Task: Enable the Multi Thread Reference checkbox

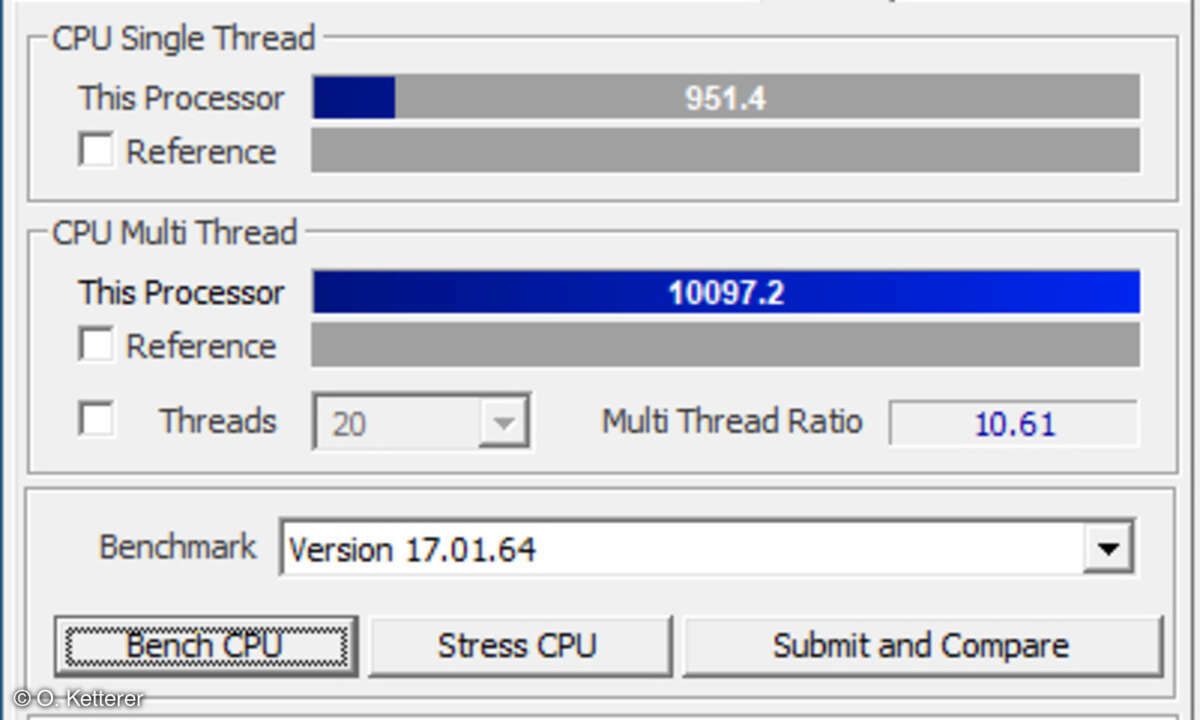Action: tap(96, 345)
